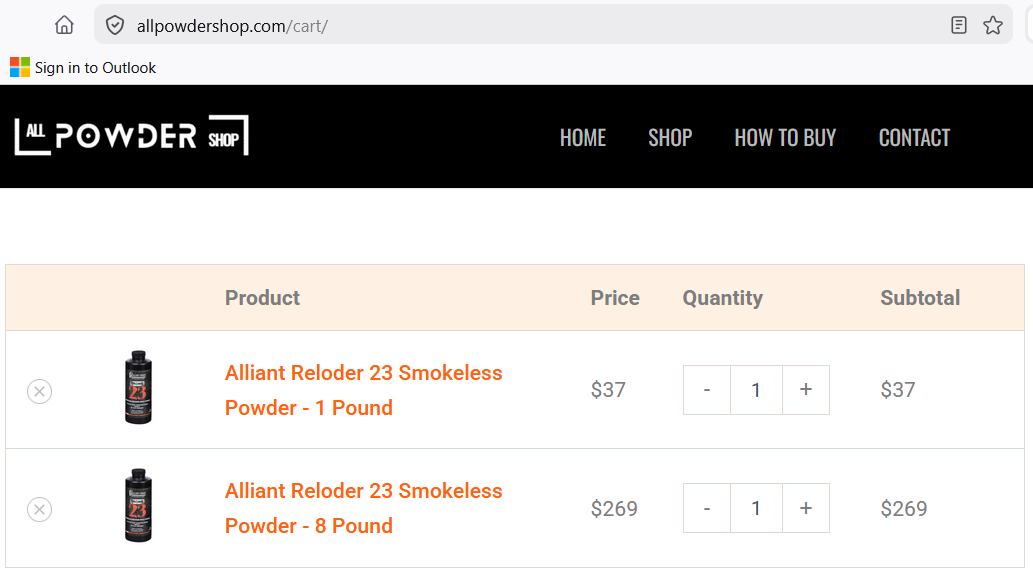Click the 1 Pound product thumbnail
Image resolution: width=1033 pixels, height=571 pixels.
coord(139,389)
